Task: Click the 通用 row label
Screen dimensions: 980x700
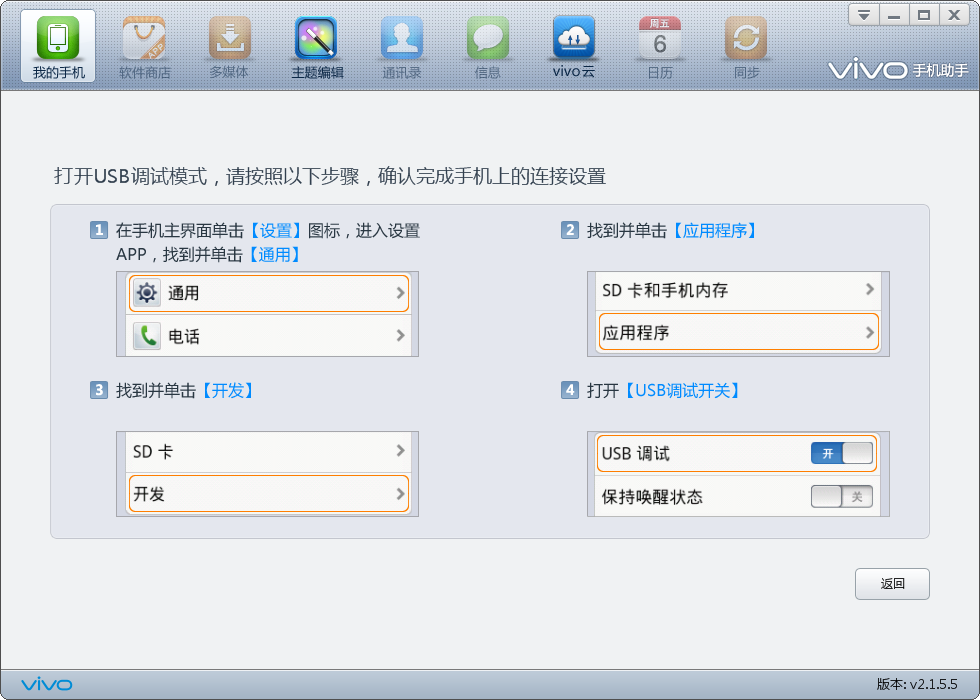Action: (184, 293)
